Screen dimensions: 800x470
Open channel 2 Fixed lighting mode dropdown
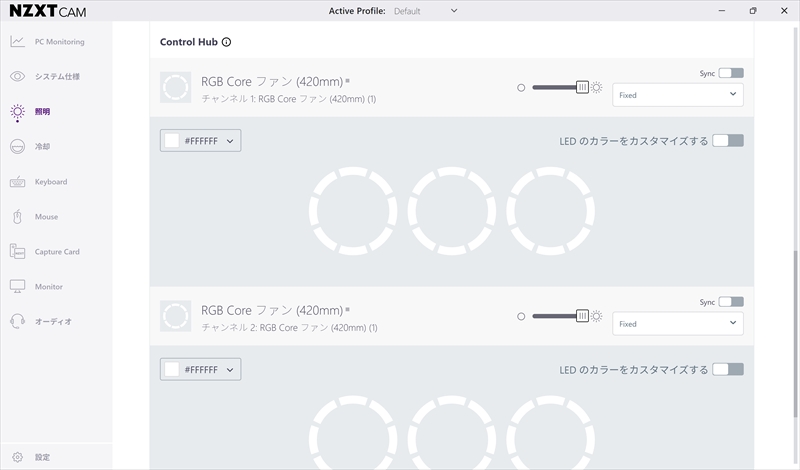pos(678,324)
